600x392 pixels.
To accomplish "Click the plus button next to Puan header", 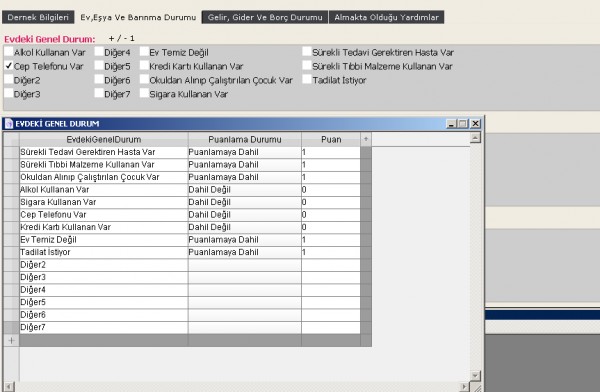I will (366, 139).
